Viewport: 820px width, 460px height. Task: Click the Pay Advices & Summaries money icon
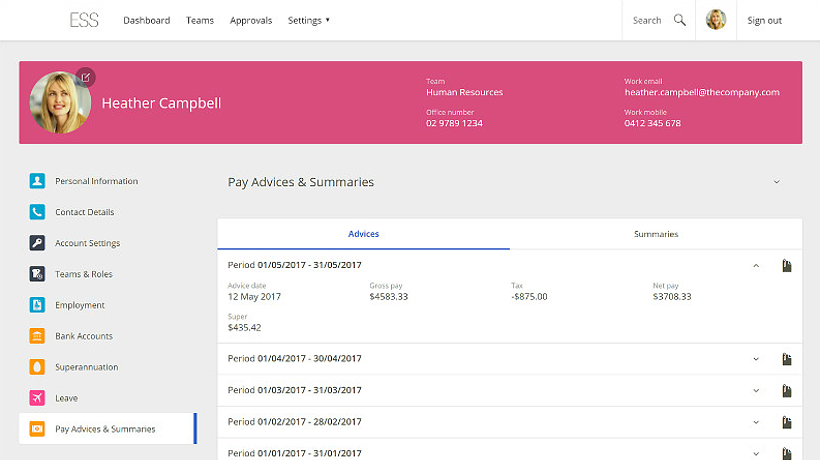click(x=37, y=429)
